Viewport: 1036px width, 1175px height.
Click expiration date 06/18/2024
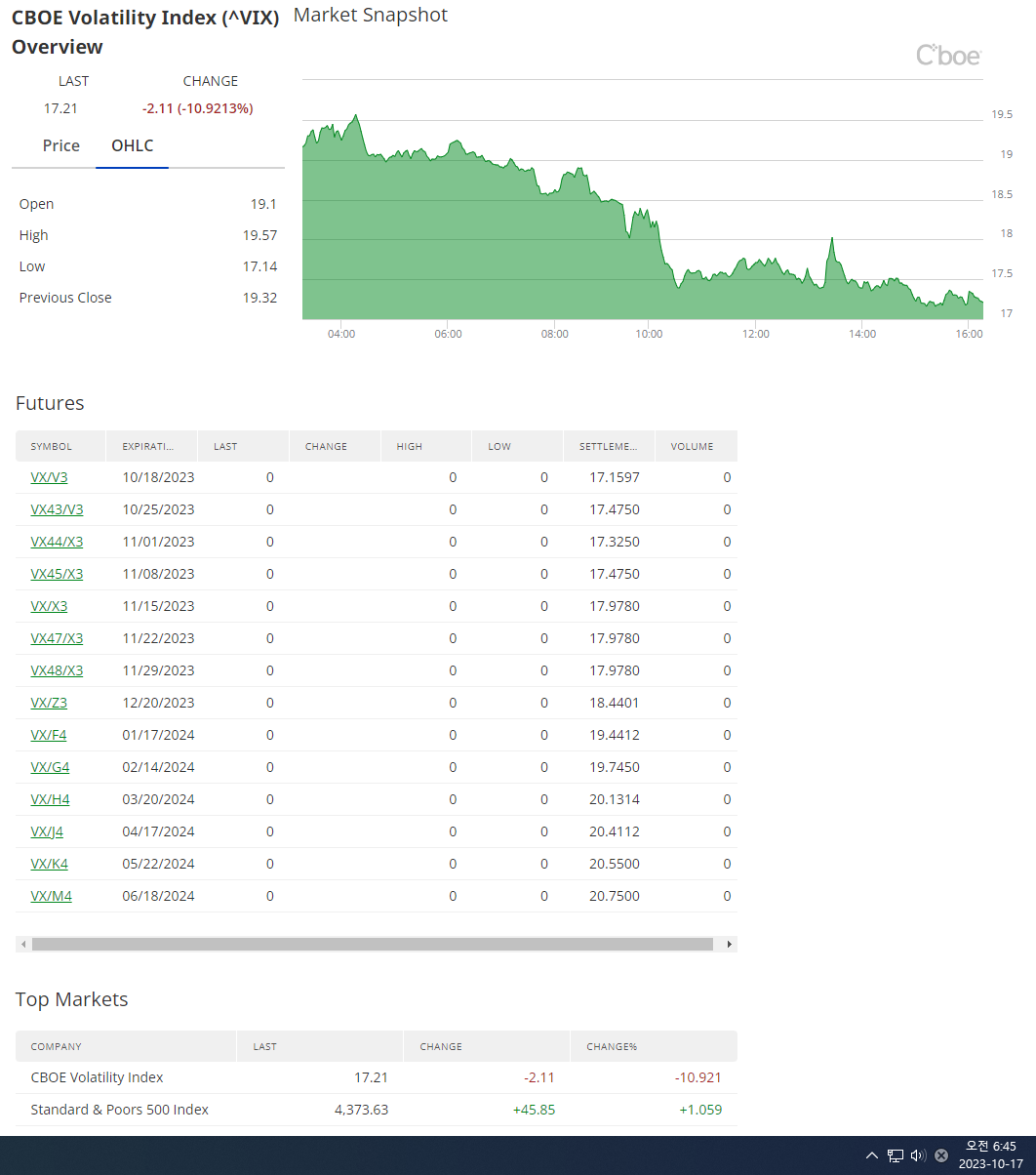[x=158, y=897]
